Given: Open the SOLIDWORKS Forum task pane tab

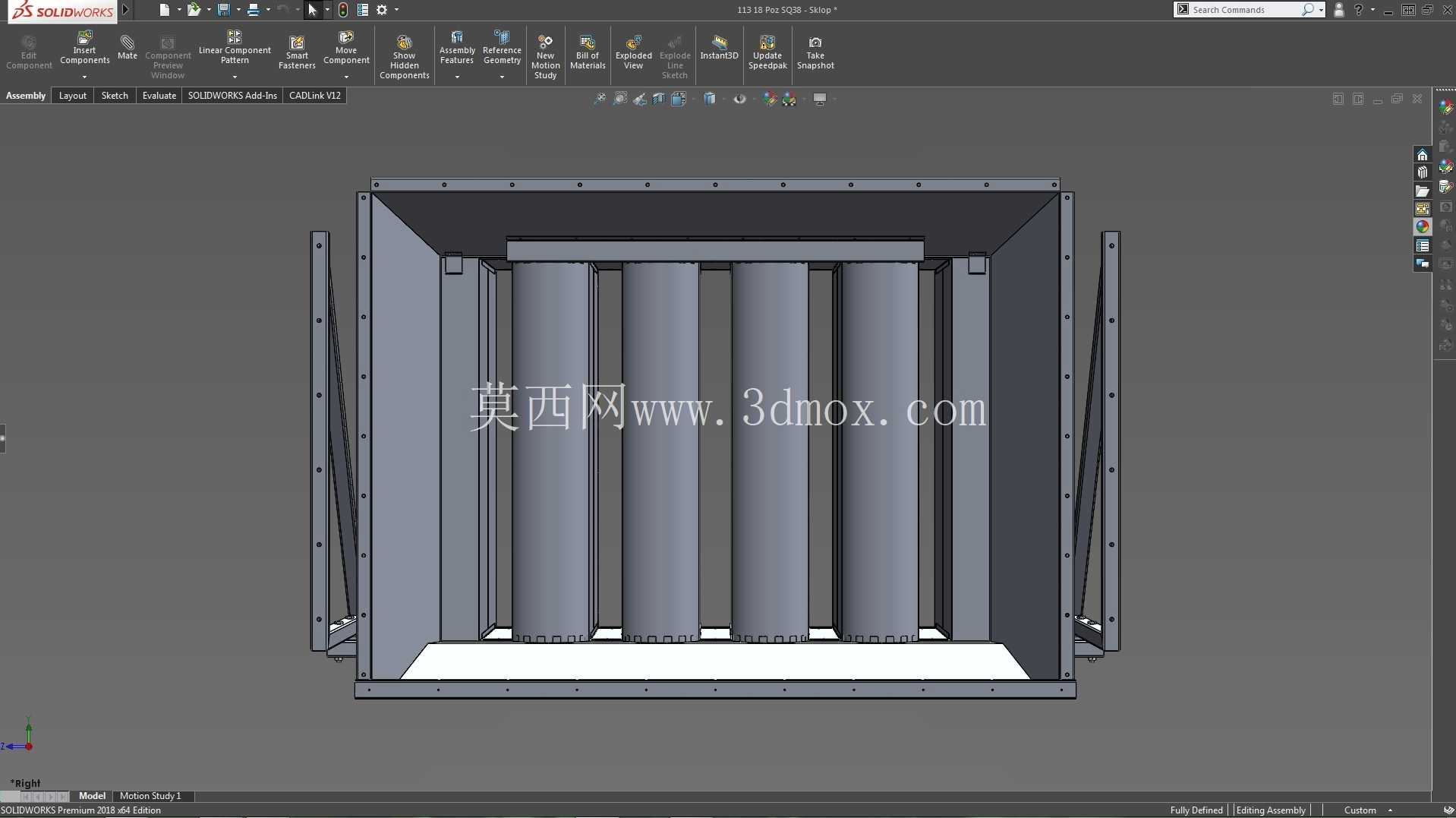Looking at the screenshot, I should click(1422, 264).
